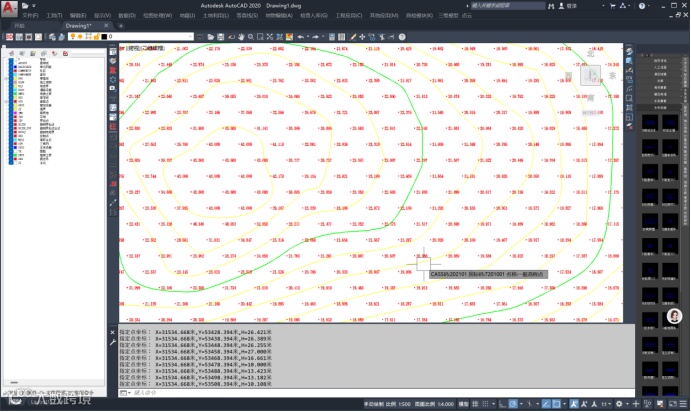Open the Undo history dropdown arrow
This screenshot has width=691, height=412.
point(308,37)
